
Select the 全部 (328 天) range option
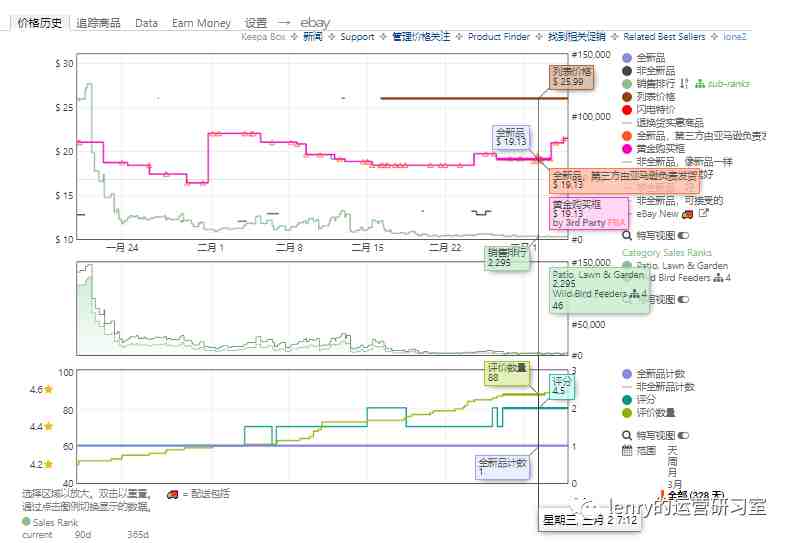coord(696,495)
